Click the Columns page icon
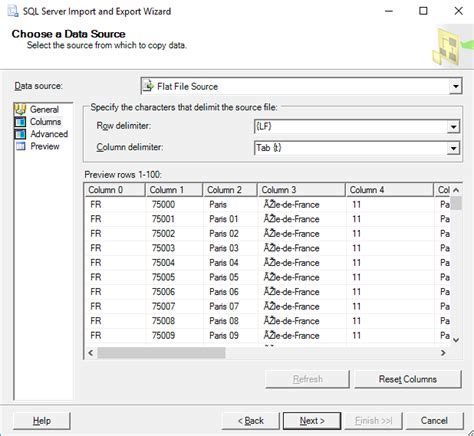 tap(20, 122)
